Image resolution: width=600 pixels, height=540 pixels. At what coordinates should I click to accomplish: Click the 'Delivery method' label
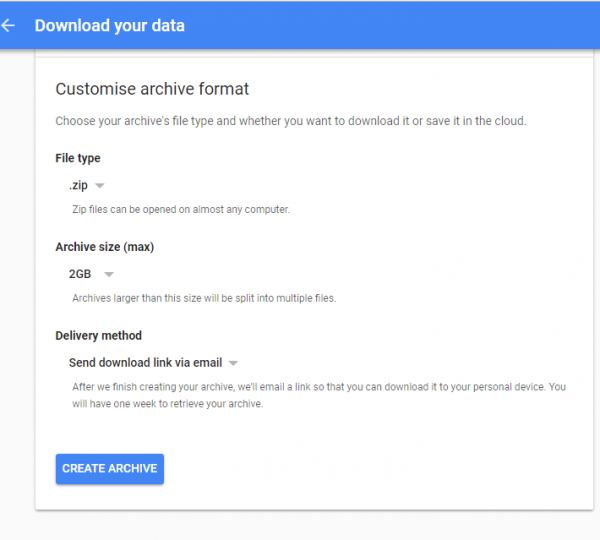[x=98, y=335]
